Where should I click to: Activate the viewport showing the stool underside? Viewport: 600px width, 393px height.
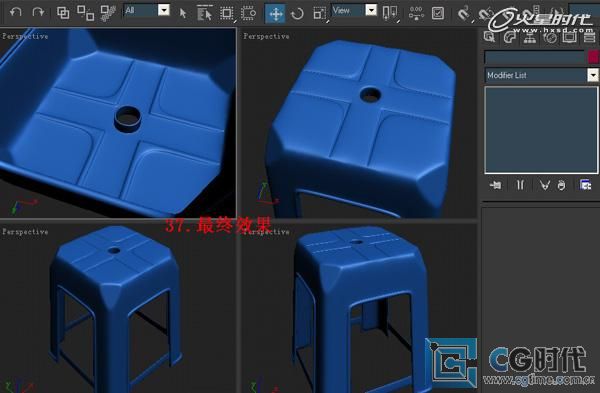click(118, 122)
